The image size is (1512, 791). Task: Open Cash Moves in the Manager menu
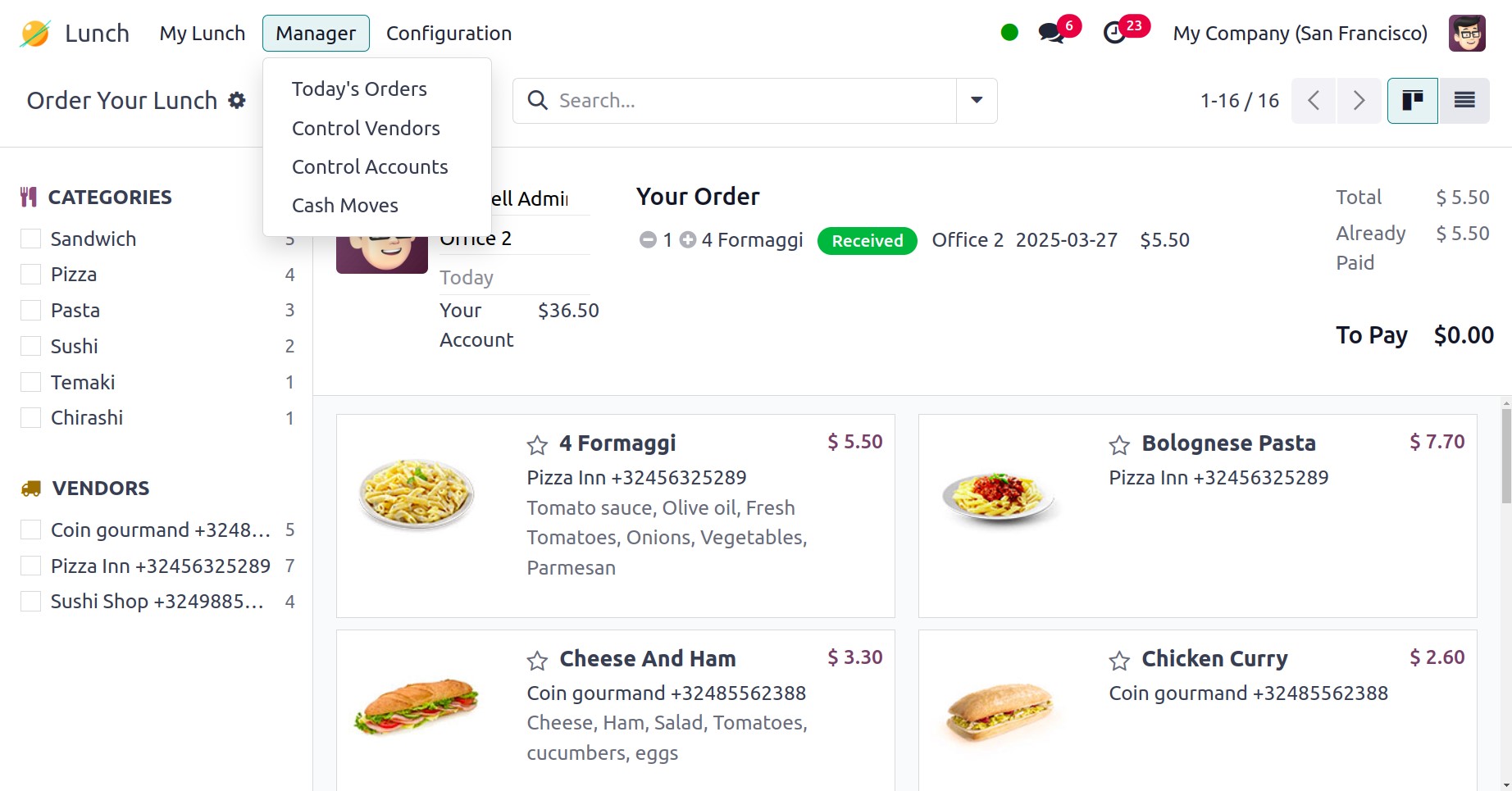pos(344,205)
